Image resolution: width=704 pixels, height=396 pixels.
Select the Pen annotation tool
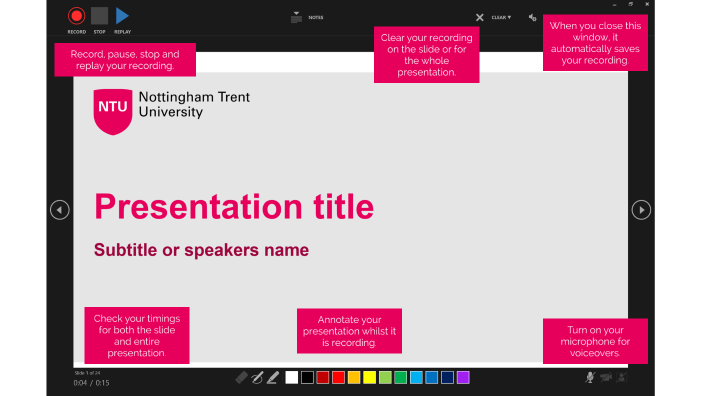tap(257, 378)
